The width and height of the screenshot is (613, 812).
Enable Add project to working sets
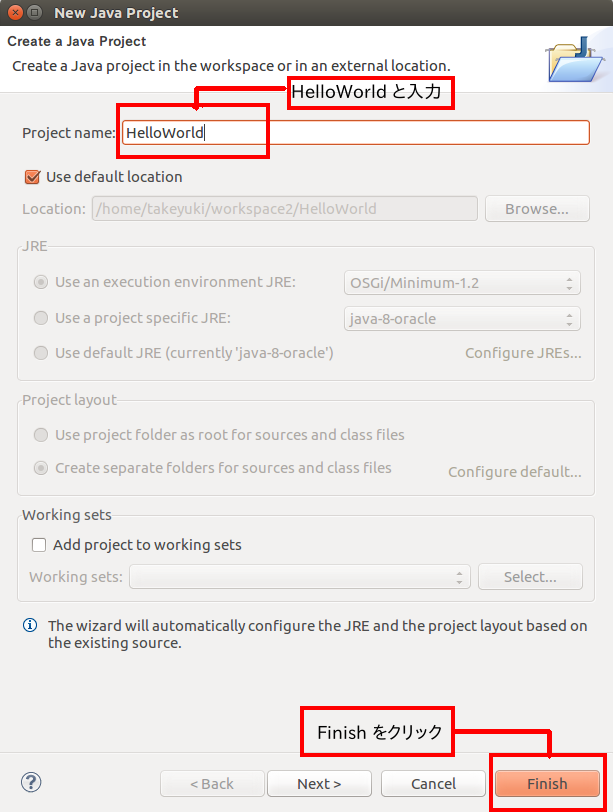[x=39, y=545]
